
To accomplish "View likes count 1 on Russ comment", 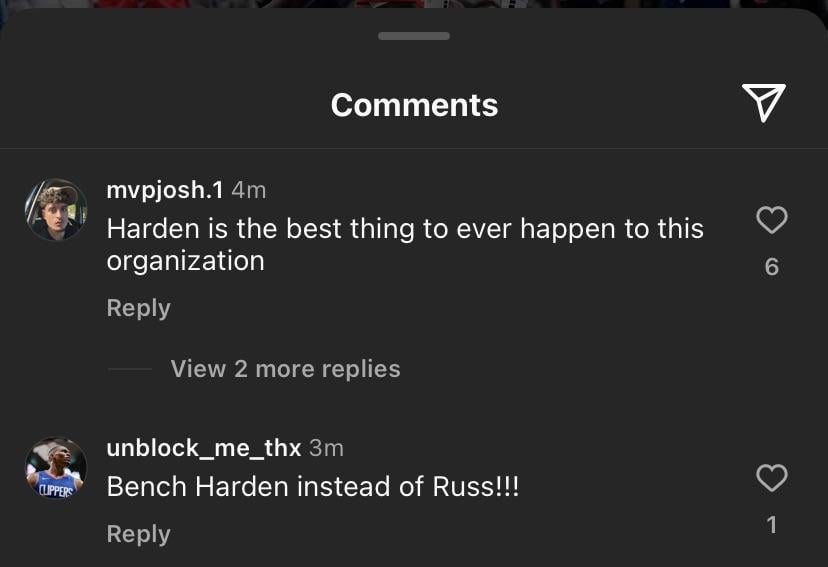I will pyautogui.click(x=771, y=525).
